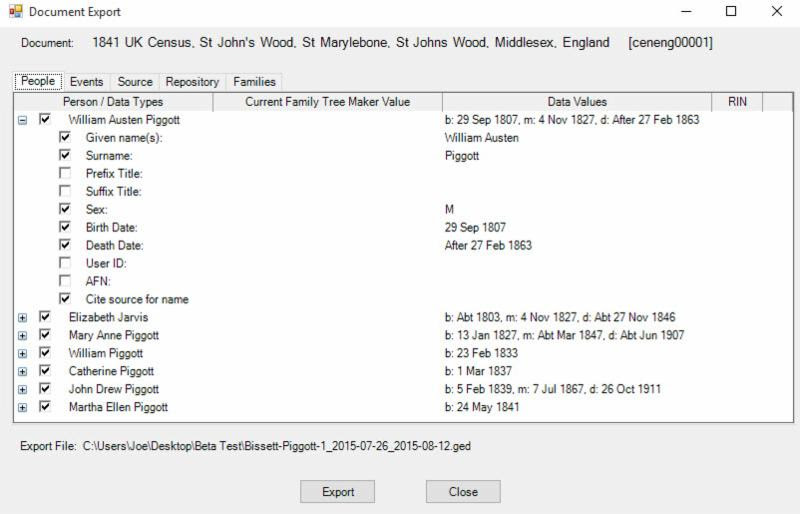Expand the Catherine Piggott node

[22, 372]
